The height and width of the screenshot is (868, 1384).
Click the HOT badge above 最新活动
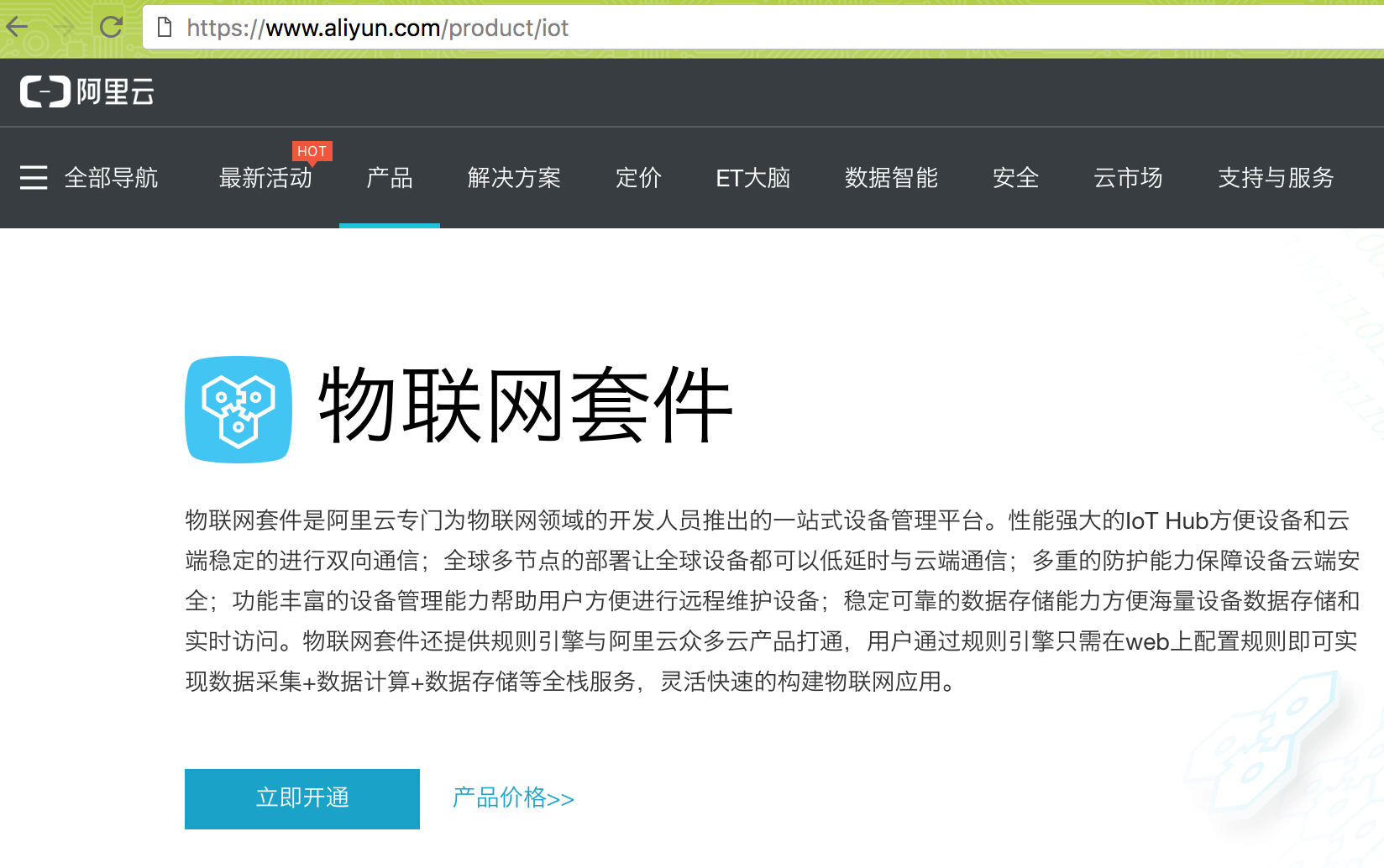[312, 152]
